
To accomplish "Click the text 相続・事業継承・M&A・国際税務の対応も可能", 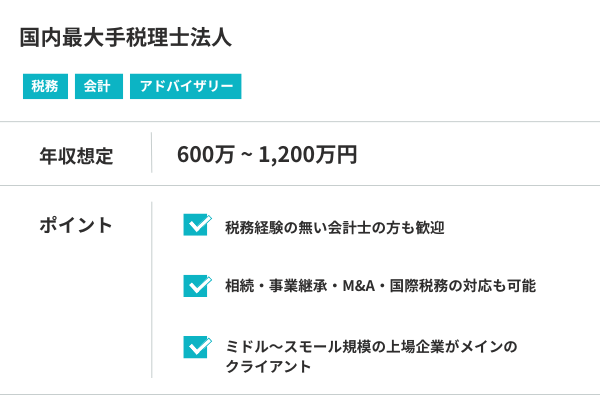I will [x=380, y=286].
